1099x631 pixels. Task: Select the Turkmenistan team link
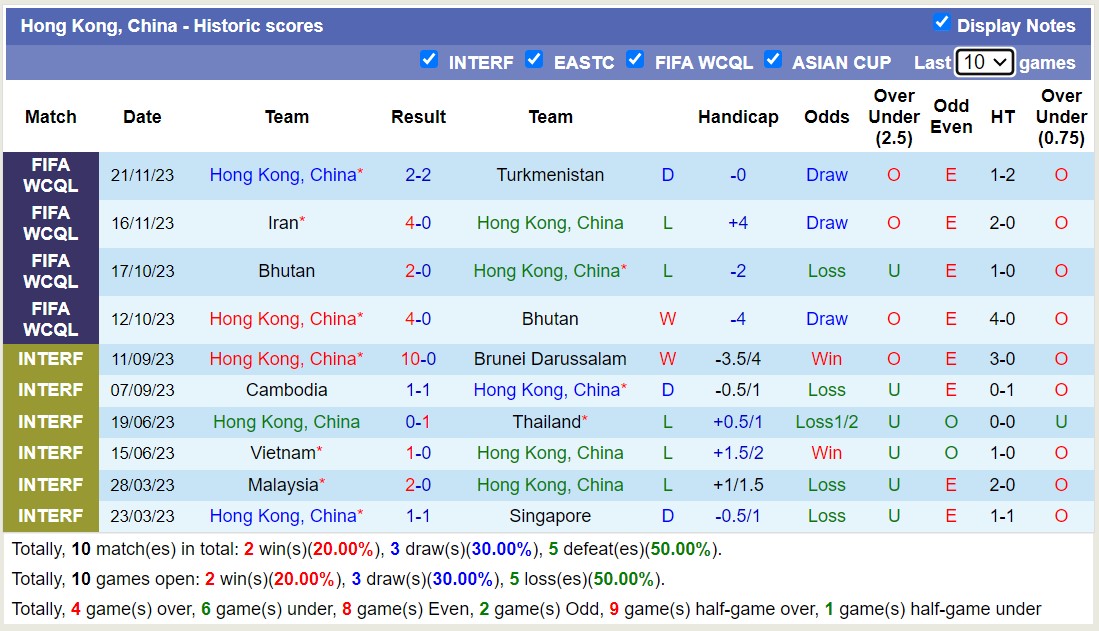coord(550,175)
